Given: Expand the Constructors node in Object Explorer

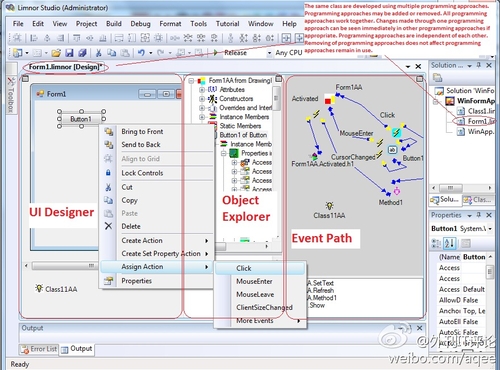Looking at the screenshot, I should pos(202,99).
